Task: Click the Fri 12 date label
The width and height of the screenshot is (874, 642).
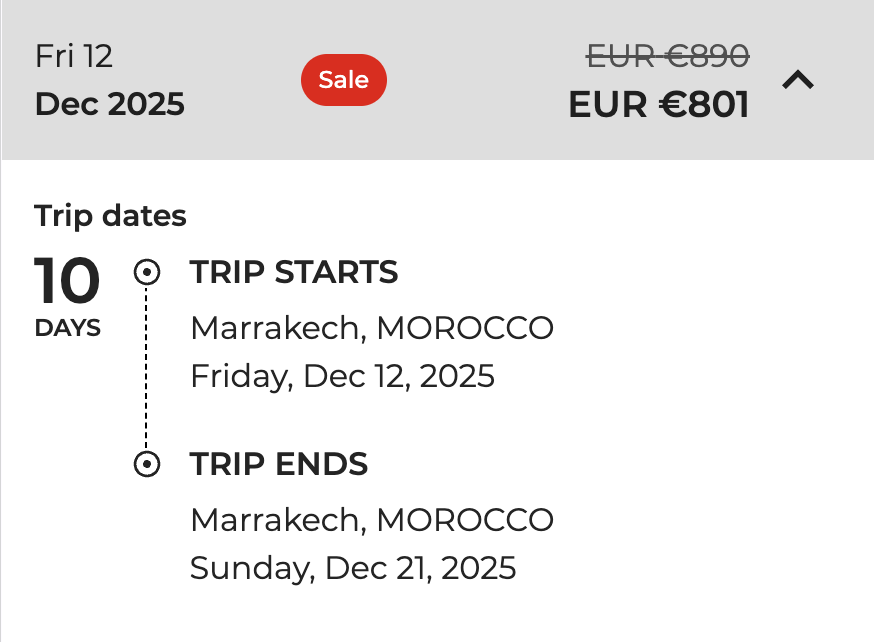Action: point(74,57)
